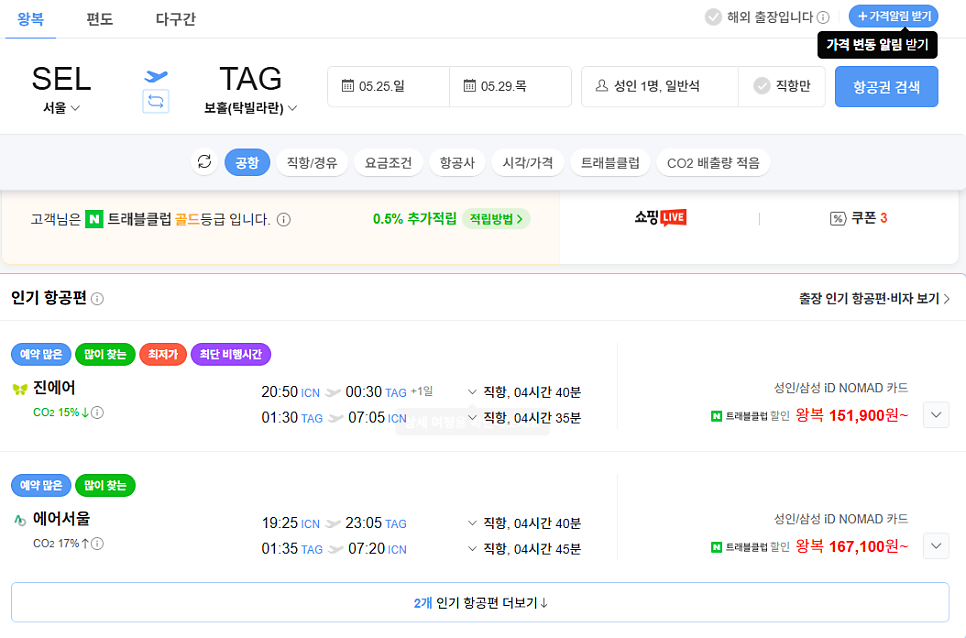Open the 05.29.목 return date field
This screenshot has height=638, width=966.
[x=511, y=86]
